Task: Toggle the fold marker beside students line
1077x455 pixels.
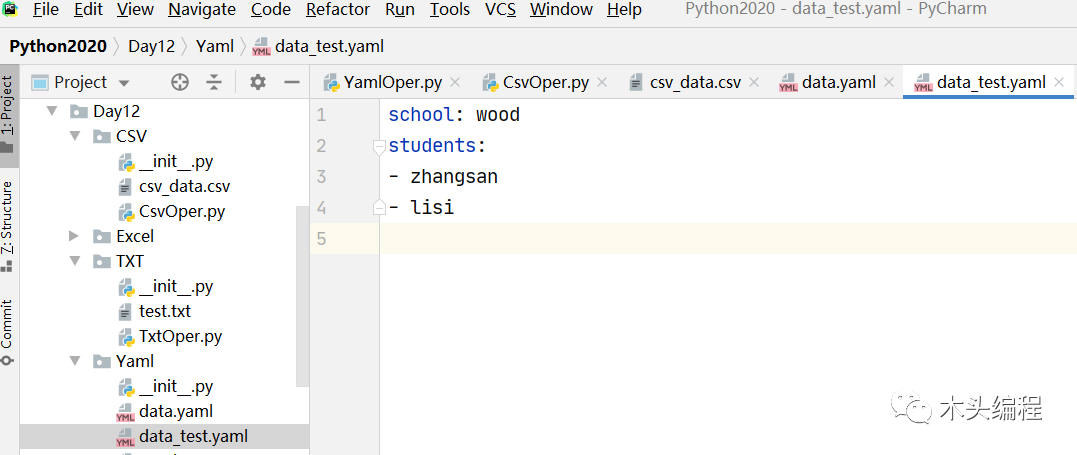Action: tap(378, 146)
